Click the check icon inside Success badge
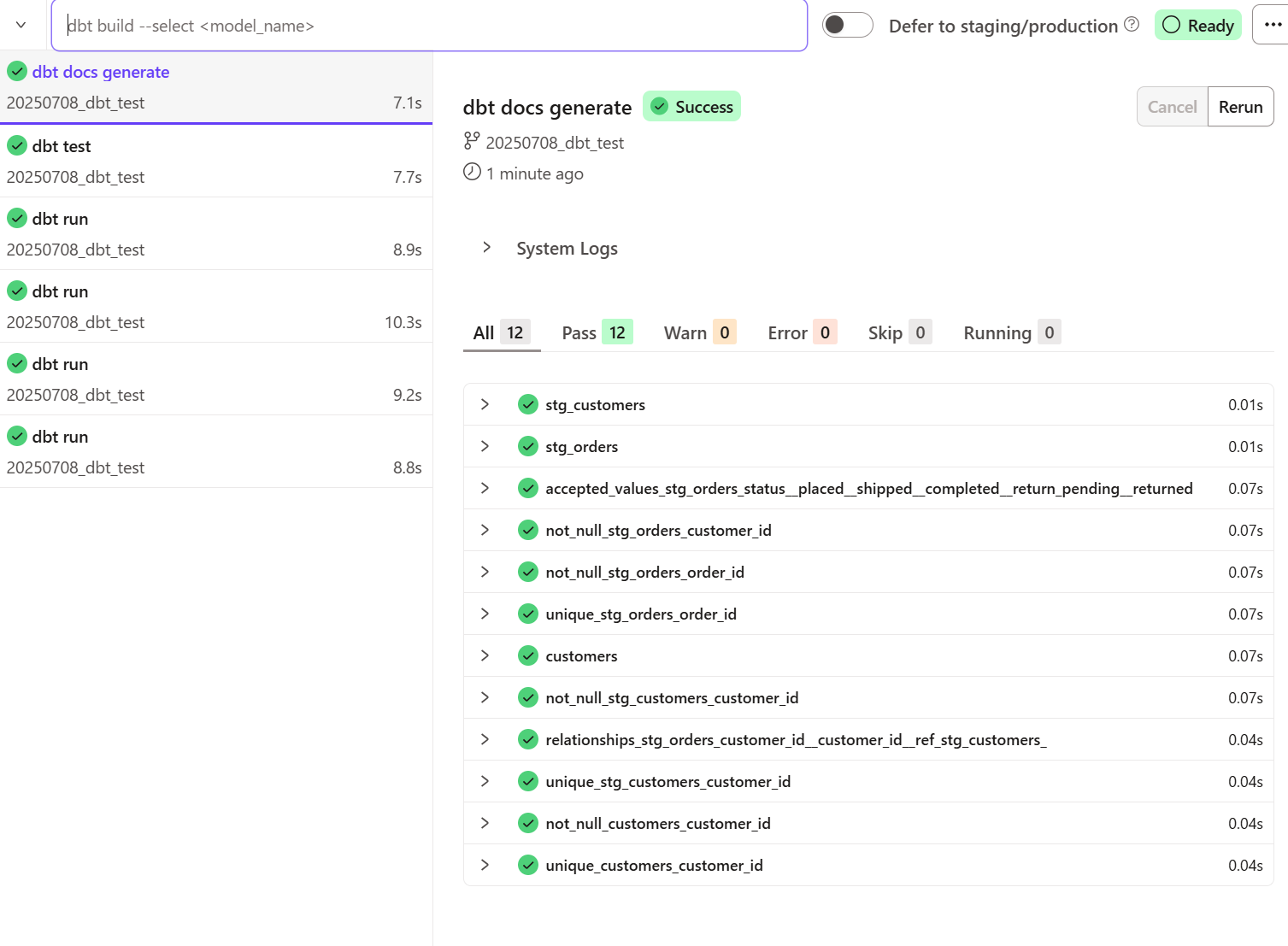This screenshot has height=946, width=1288. 659,106
